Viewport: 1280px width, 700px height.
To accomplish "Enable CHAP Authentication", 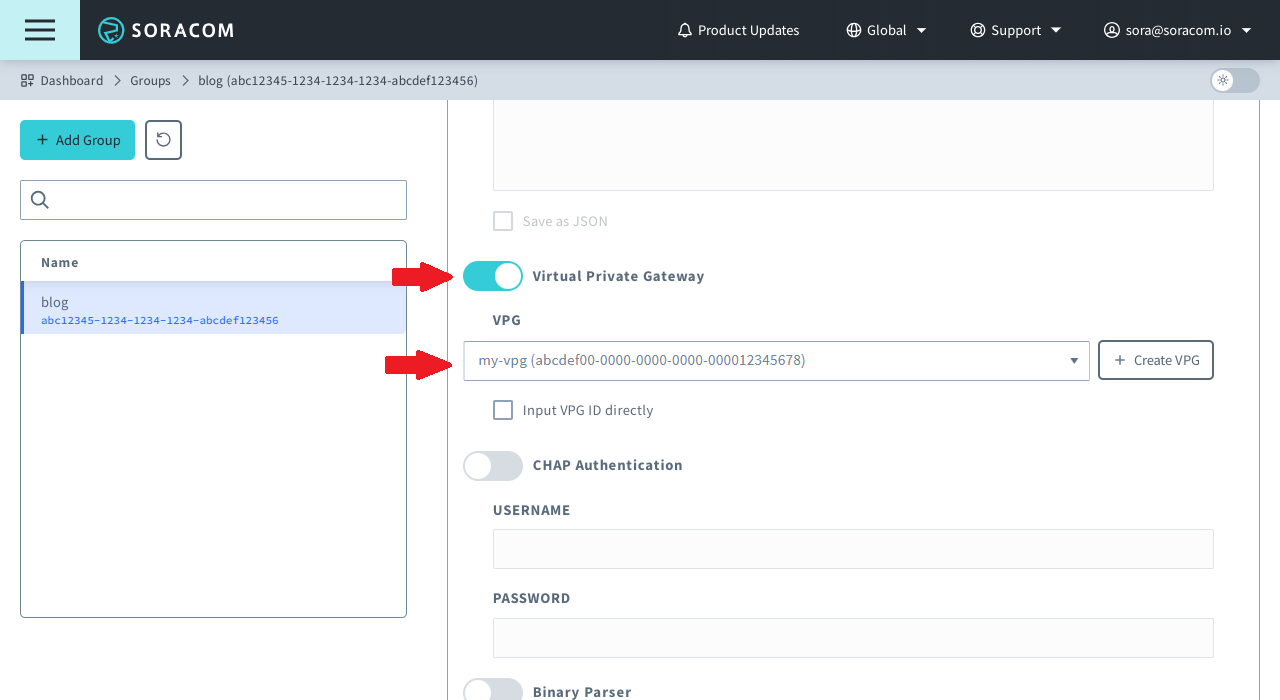I will click(493, 465).
